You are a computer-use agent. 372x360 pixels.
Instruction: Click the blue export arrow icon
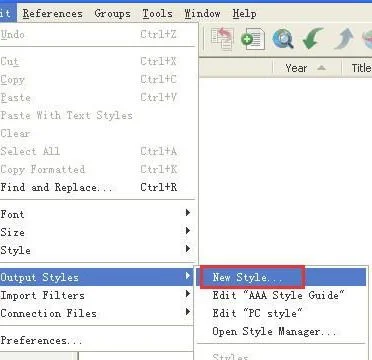(343, 39)
